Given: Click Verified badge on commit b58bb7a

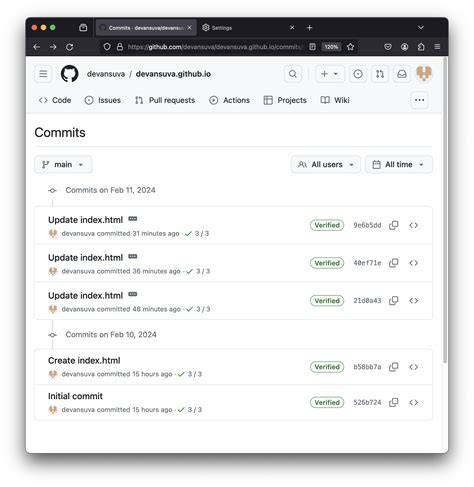Looking at the screenshot, I should (x=327, y=367).
